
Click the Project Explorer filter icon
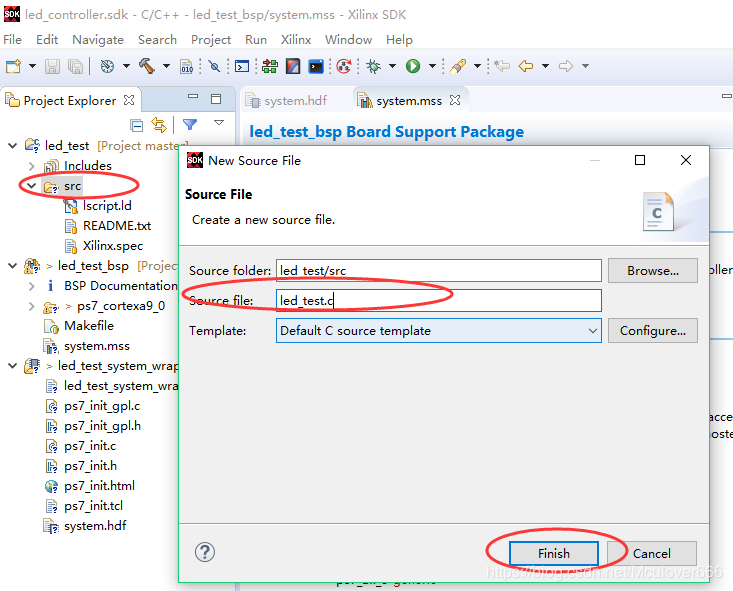point(190,124)
